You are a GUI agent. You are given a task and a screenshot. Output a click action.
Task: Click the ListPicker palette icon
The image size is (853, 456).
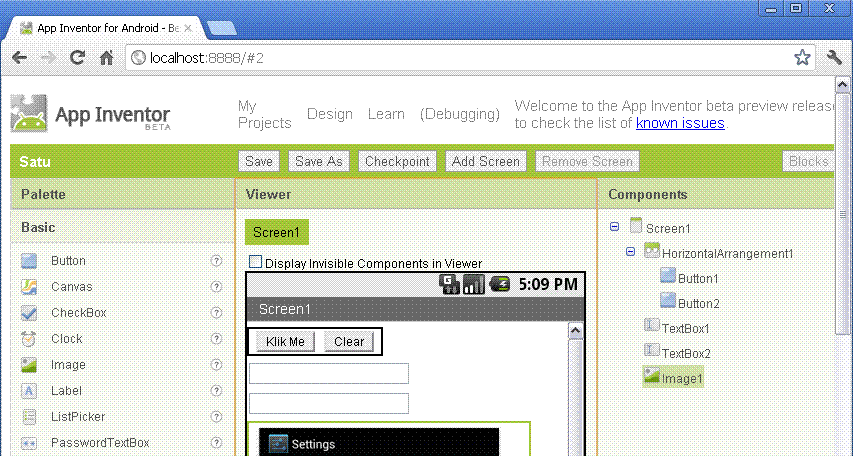pyautogui.click(x=29, y=417)
